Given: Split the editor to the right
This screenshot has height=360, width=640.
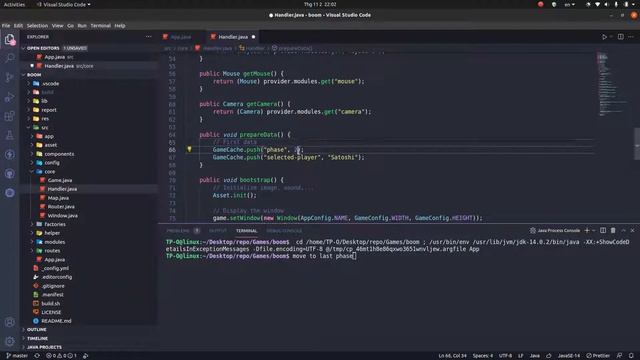Looking at the screenshot, I should pyautogui.click(x=620, y=37).
